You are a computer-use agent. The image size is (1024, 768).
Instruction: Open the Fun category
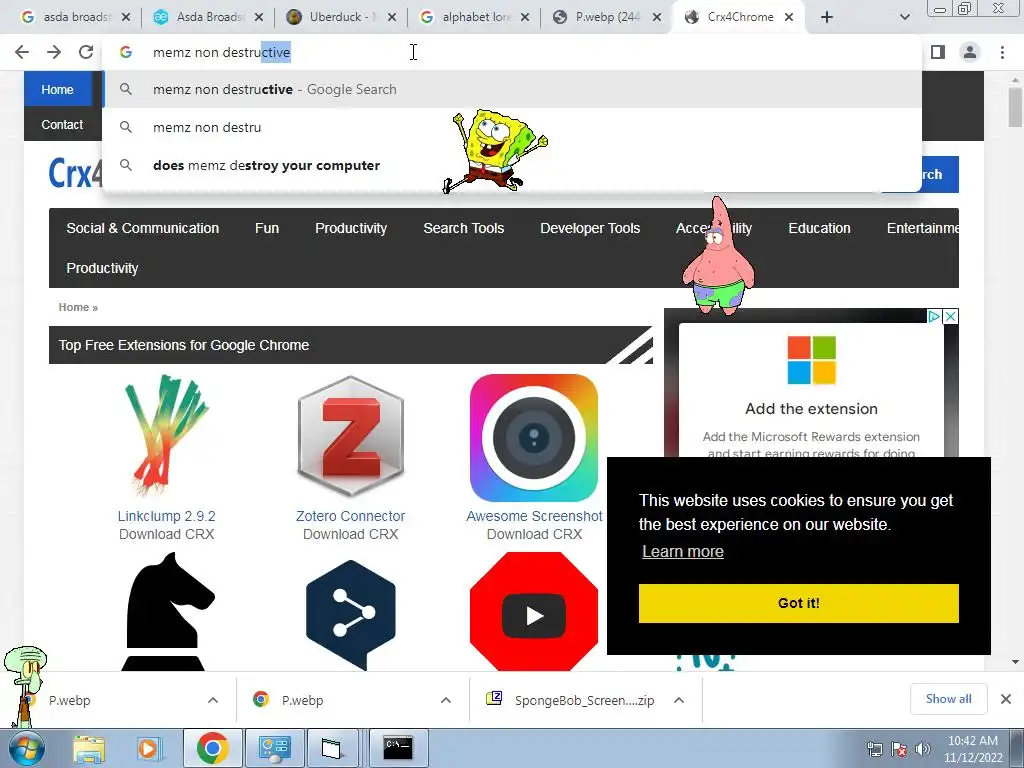266,228
